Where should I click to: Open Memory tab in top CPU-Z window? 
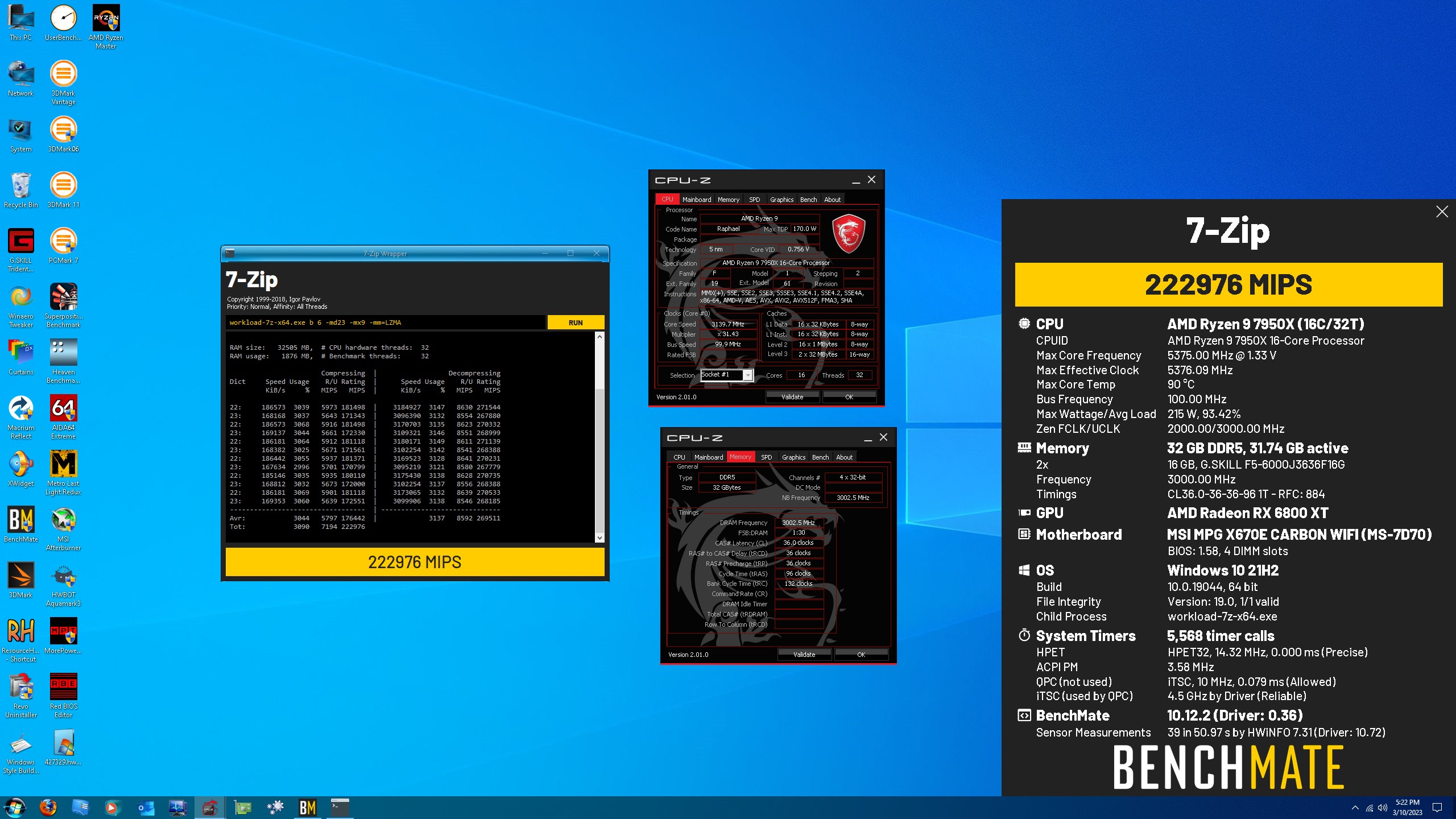click(729, 200)
